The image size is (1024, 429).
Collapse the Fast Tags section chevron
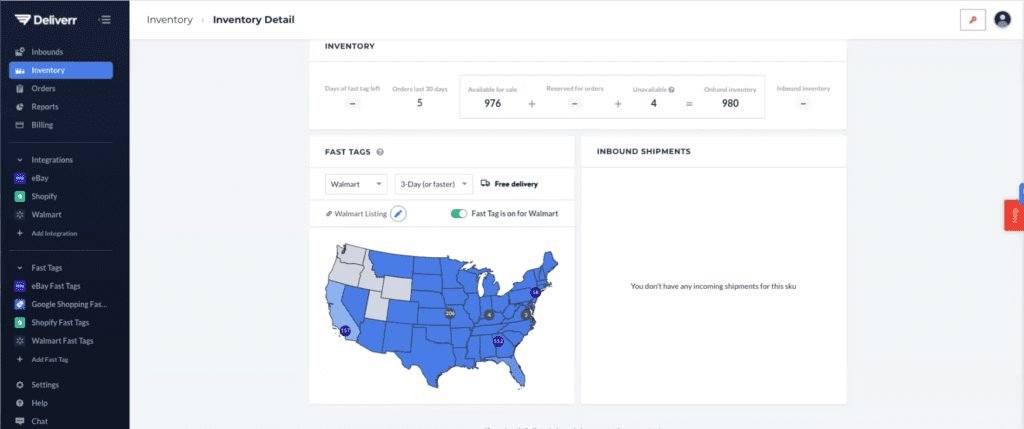(x=20, y=268)
